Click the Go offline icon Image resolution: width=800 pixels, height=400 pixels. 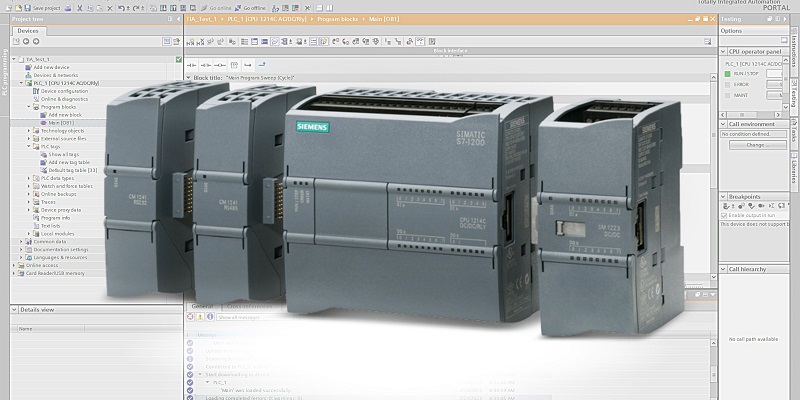[x=238, y=8]
